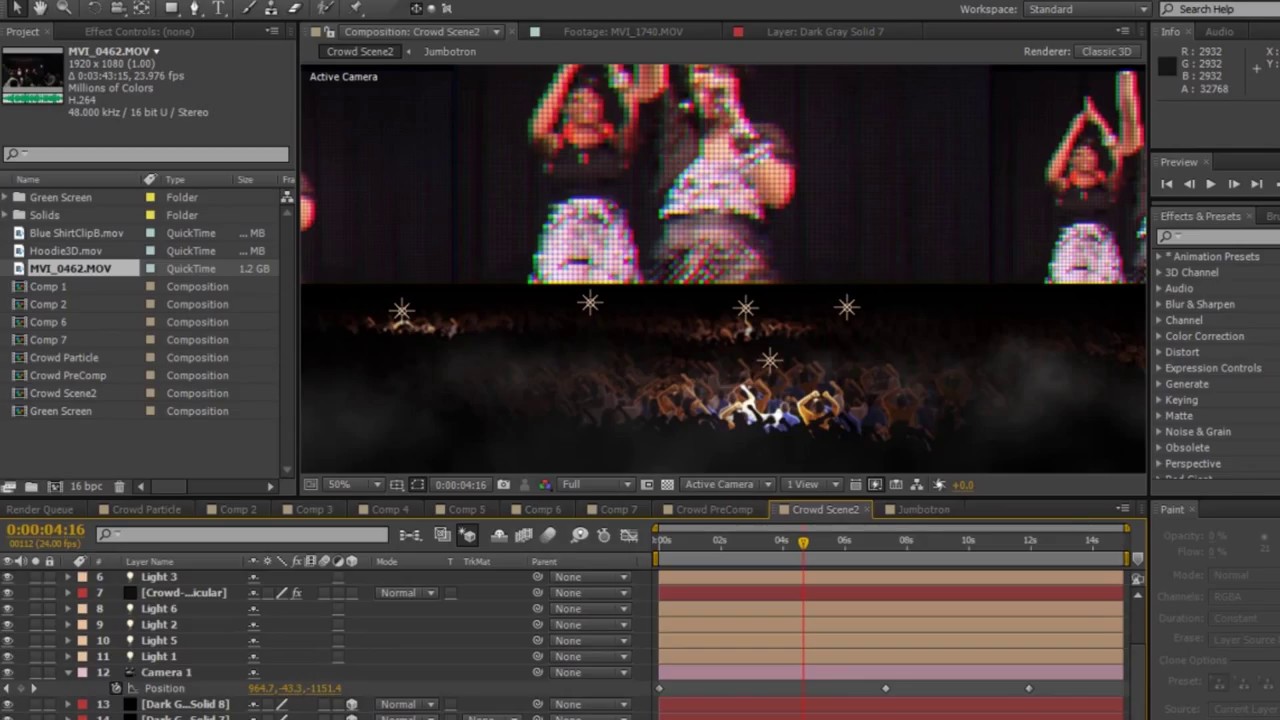1280x720 pixels.
Task: Open the 1 View layout dropdown
Action: point(812,485)
